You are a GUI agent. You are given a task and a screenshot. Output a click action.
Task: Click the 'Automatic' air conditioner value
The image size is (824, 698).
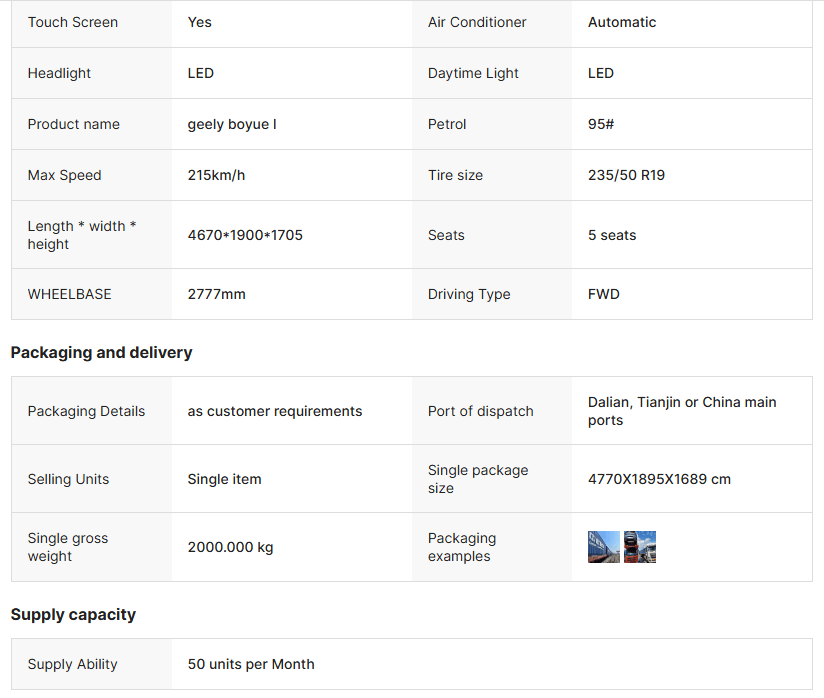pyautogui.click(x=622, y=22)
